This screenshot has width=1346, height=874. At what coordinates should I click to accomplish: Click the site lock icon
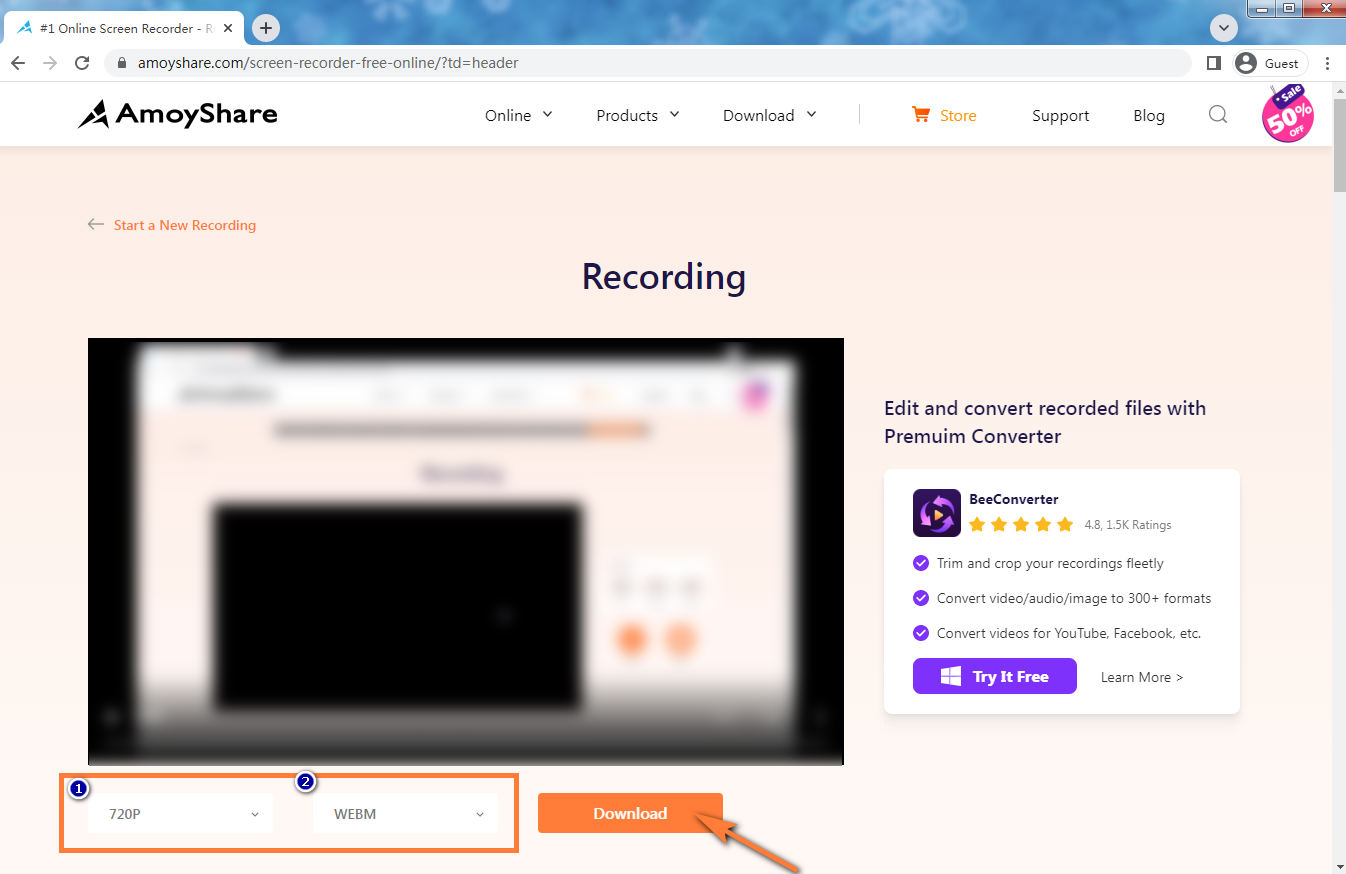[122, 63]
